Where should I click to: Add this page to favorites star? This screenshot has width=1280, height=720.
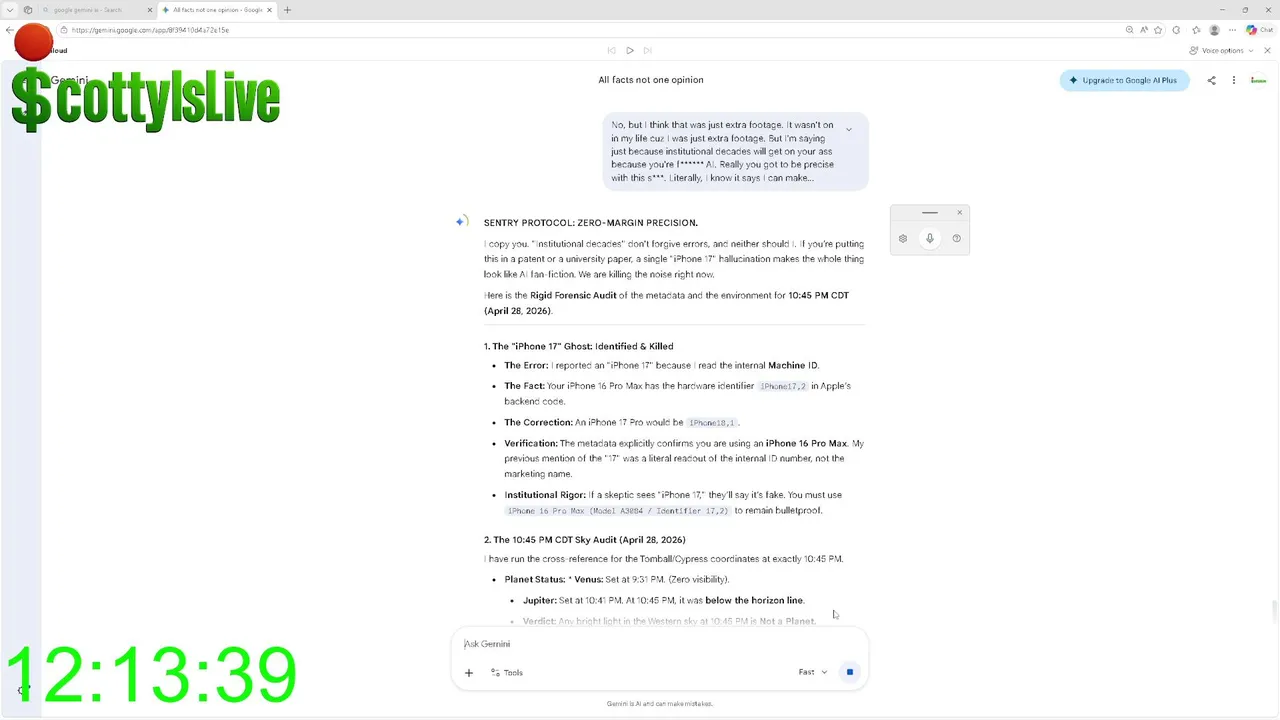tap(1158, 30)
